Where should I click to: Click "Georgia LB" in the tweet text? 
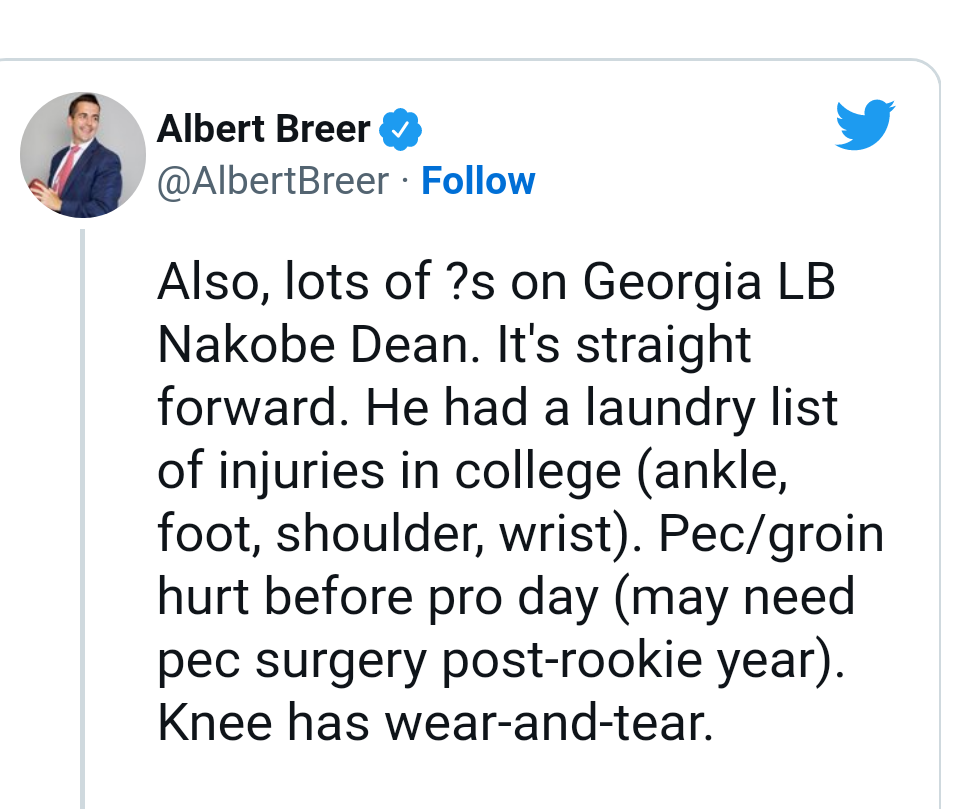[708, 284]
